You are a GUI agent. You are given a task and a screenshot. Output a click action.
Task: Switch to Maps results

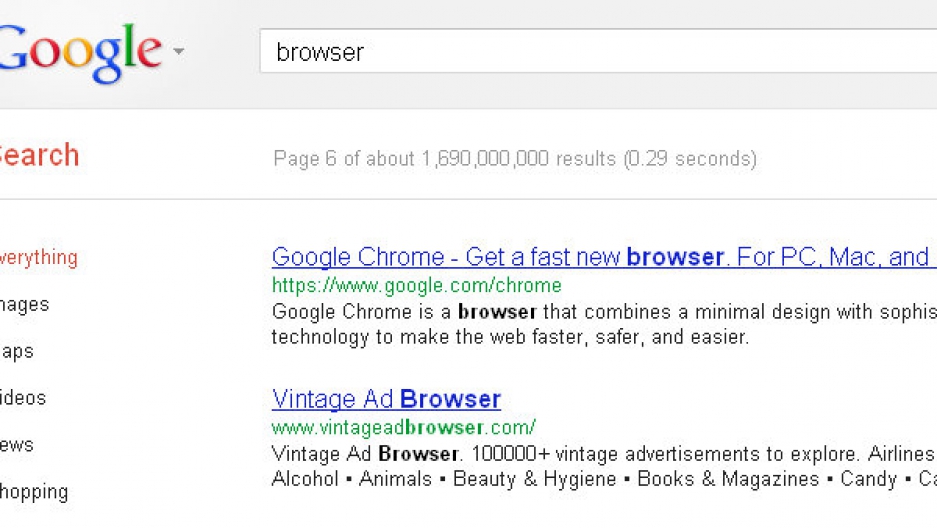click(x=17, y=351)
